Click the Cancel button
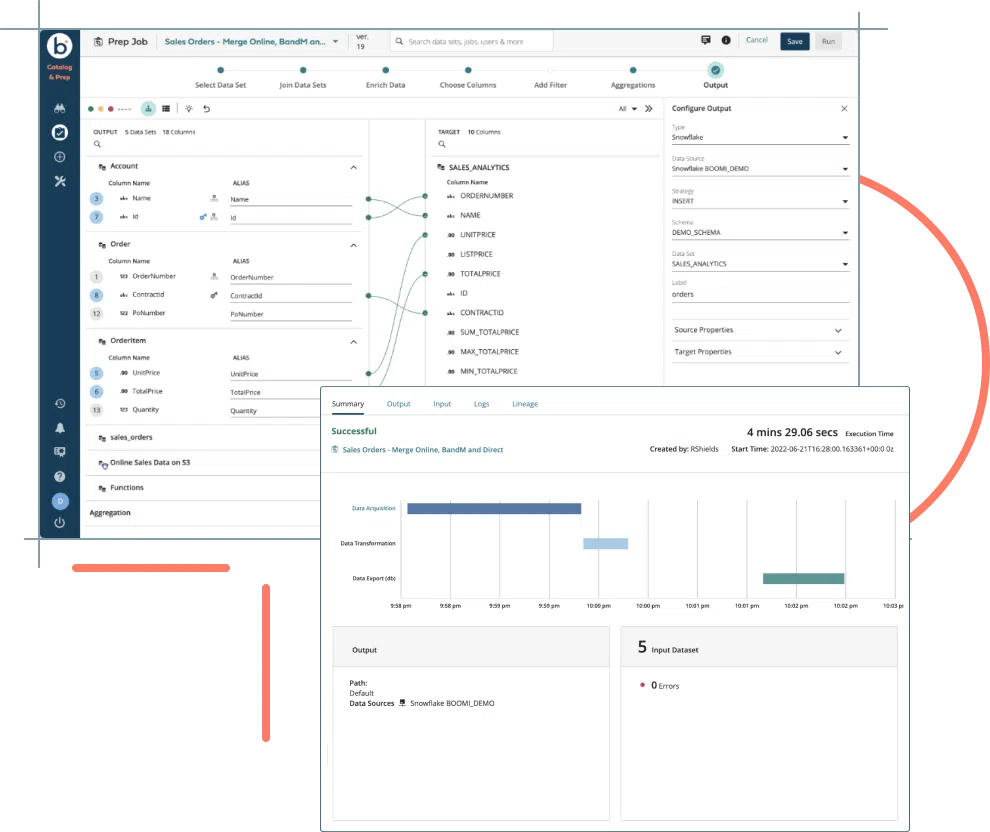The height and width of the screenshot is (832, 990). click(x=757, y=40)
